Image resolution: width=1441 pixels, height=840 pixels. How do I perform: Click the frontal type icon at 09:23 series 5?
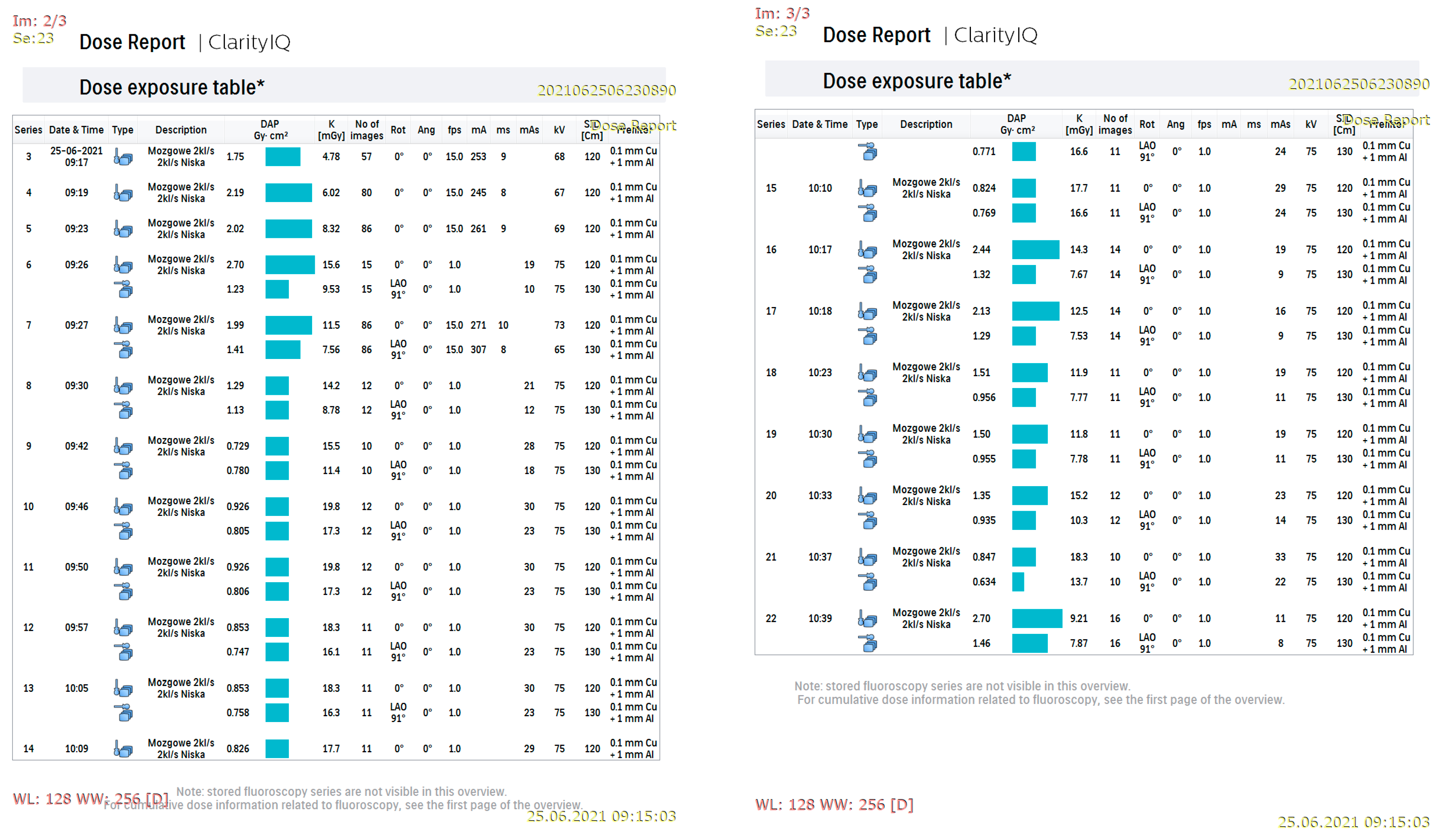(x=123, y=229)
